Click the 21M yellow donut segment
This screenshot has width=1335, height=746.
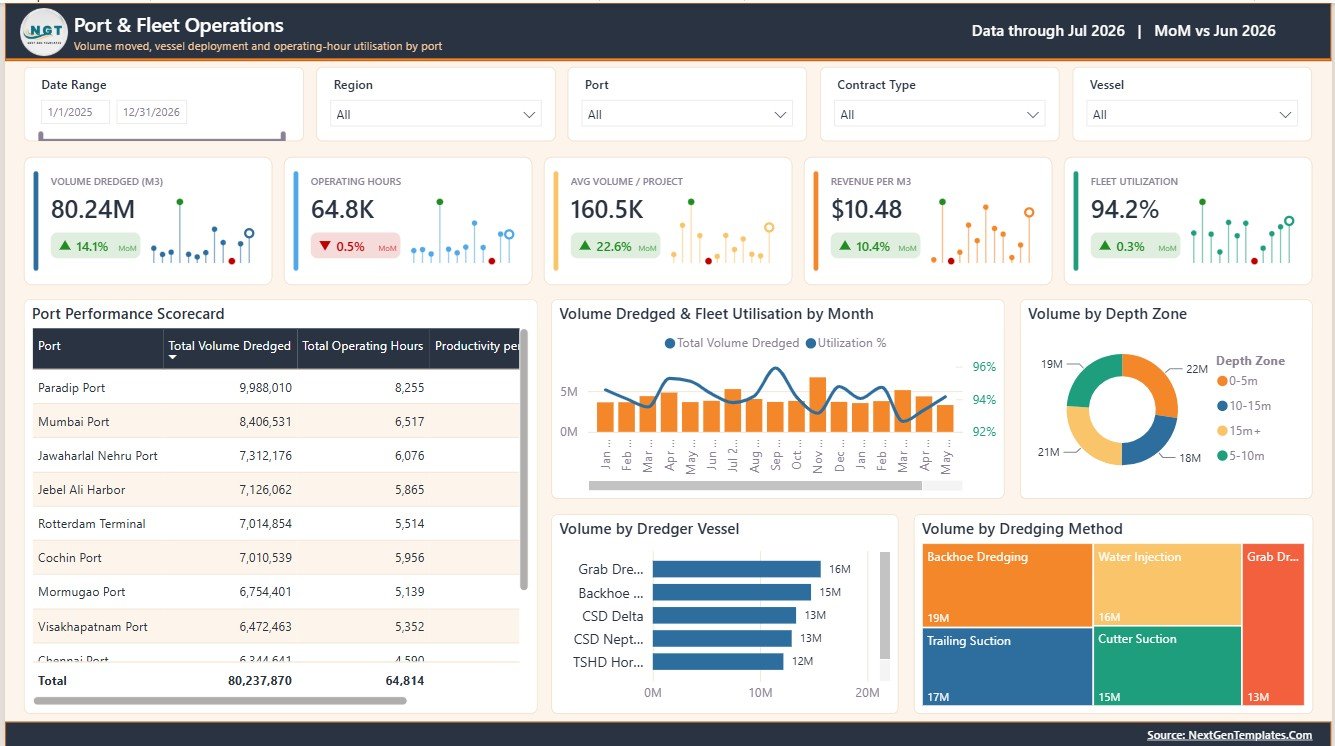pos(1086,439)
